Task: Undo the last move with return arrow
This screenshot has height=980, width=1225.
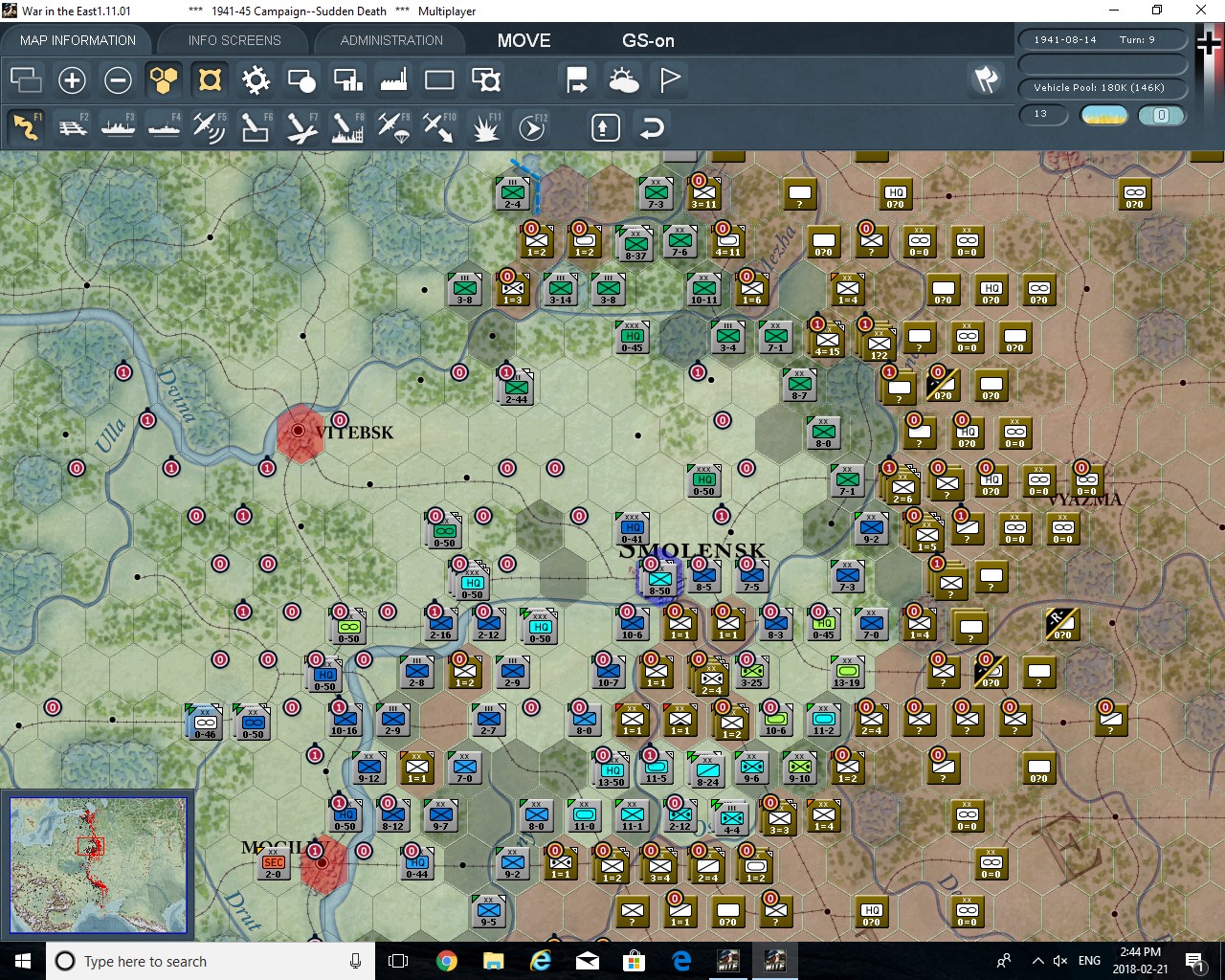Action: (x=652, y=127)
